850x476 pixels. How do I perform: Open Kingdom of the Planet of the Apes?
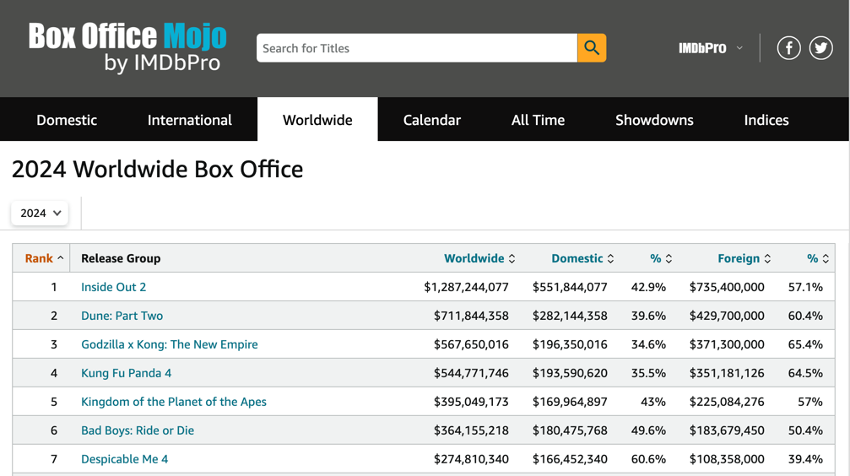click(173, 402)
